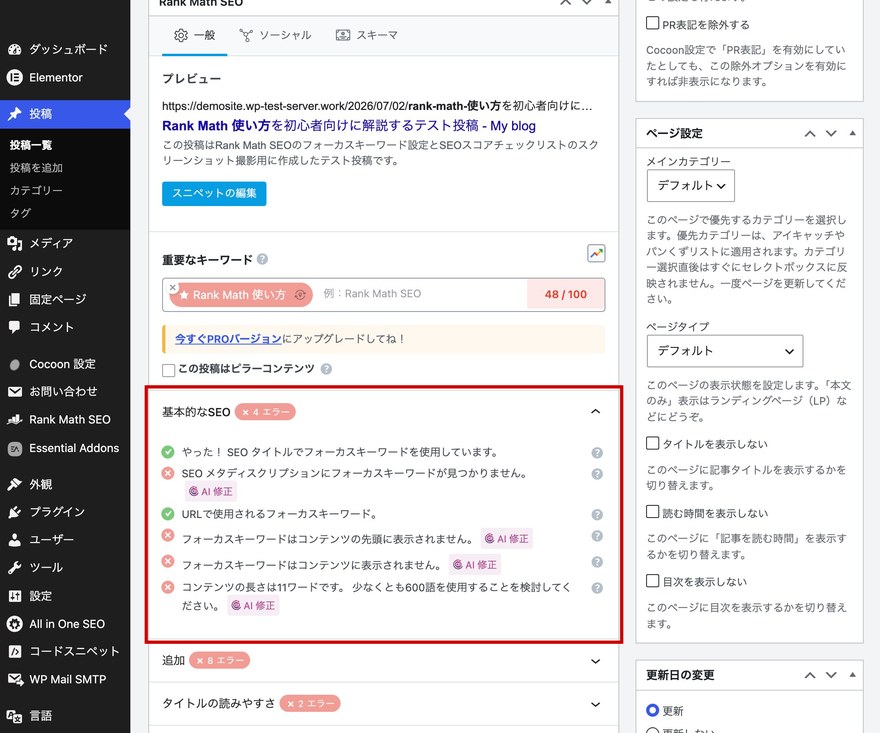This screenshot has width=880, height=733.
Task: Open the プラグイン plugin icon
Action: 15,512
